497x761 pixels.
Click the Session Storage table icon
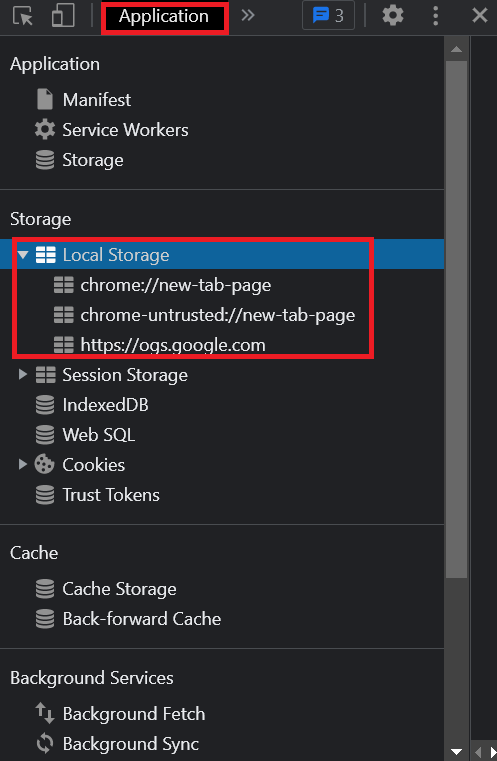(46, 375)
